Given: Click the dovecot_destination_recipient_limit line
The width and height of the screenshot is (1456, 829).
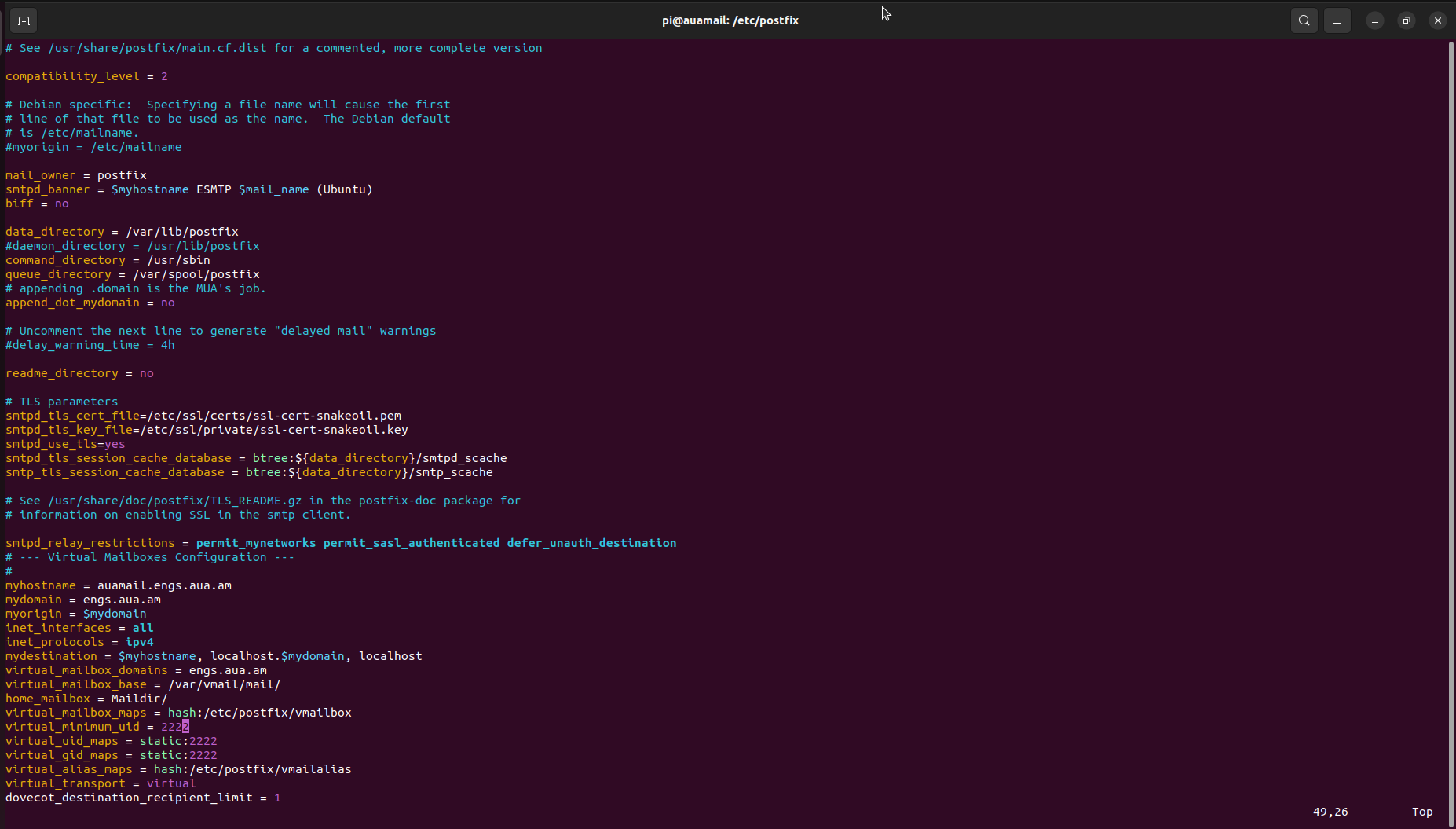Looking at the screenshot, I should pos(143,798).
